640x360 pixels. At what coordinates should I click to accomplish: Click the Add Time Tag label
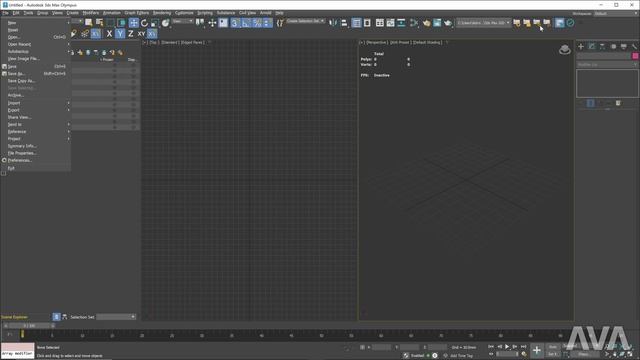pyautogui.click(x=461, y=356)
